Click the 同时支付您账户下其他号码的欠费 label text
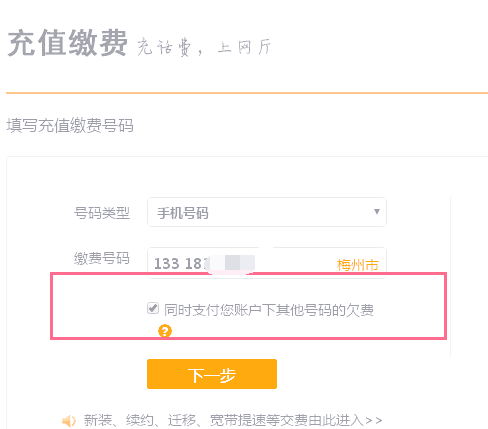The height and width of the screenshot is (429, 488). (x=269, y=310)
